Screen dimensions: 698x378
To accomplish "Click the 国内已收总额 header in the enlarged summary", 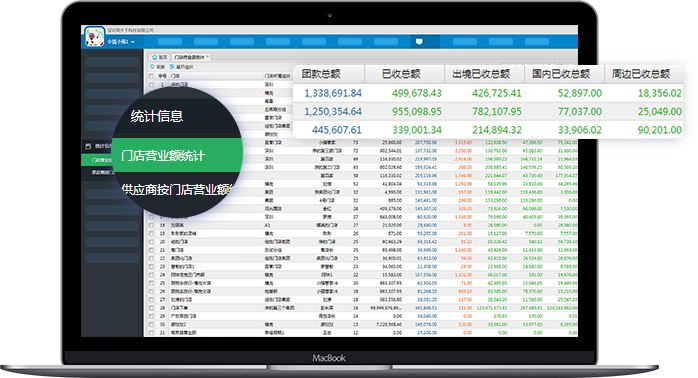I will tap(561, 74).
